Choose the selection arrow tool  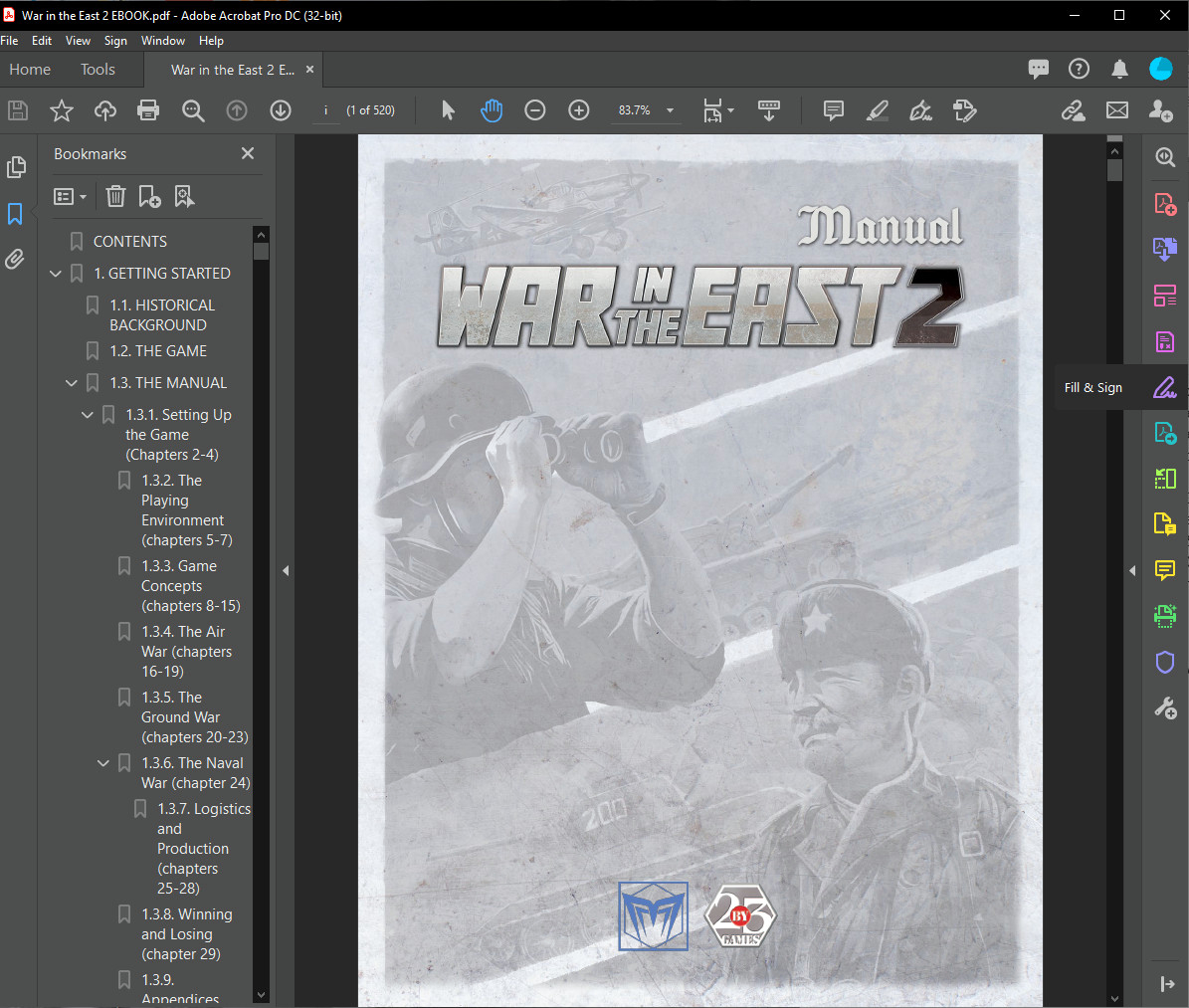tap(448, 110)
